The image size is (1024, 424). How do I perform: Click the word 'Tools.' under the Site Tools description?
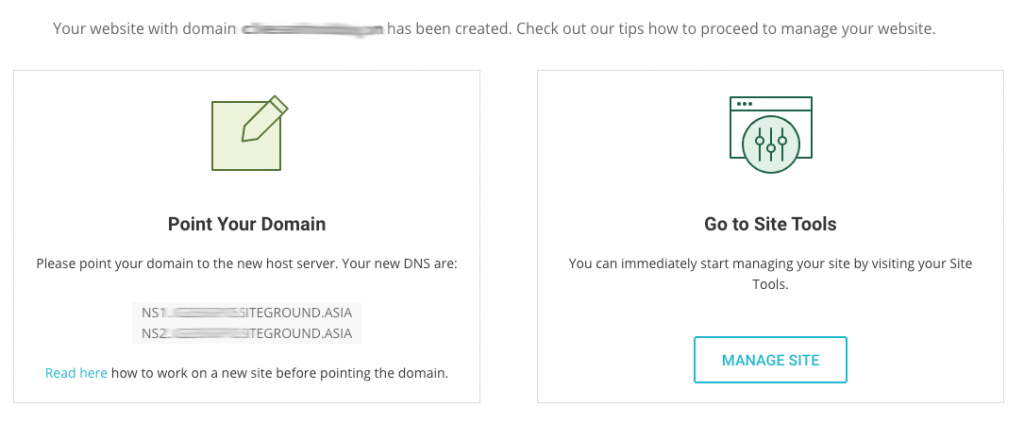(x=771, y=285)
